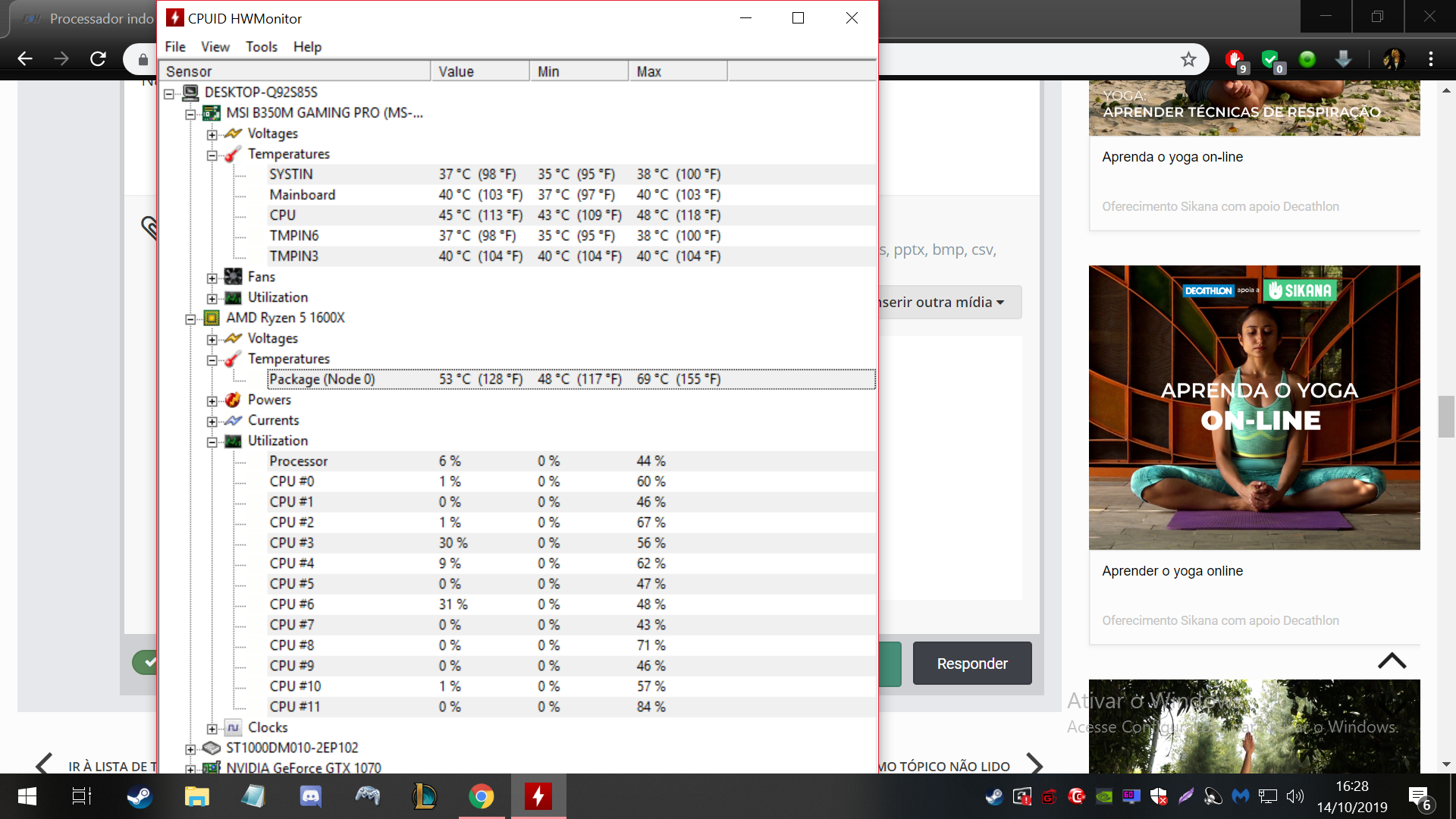Open the 'Aprender o yoga online' link

tap(1172, 571)
